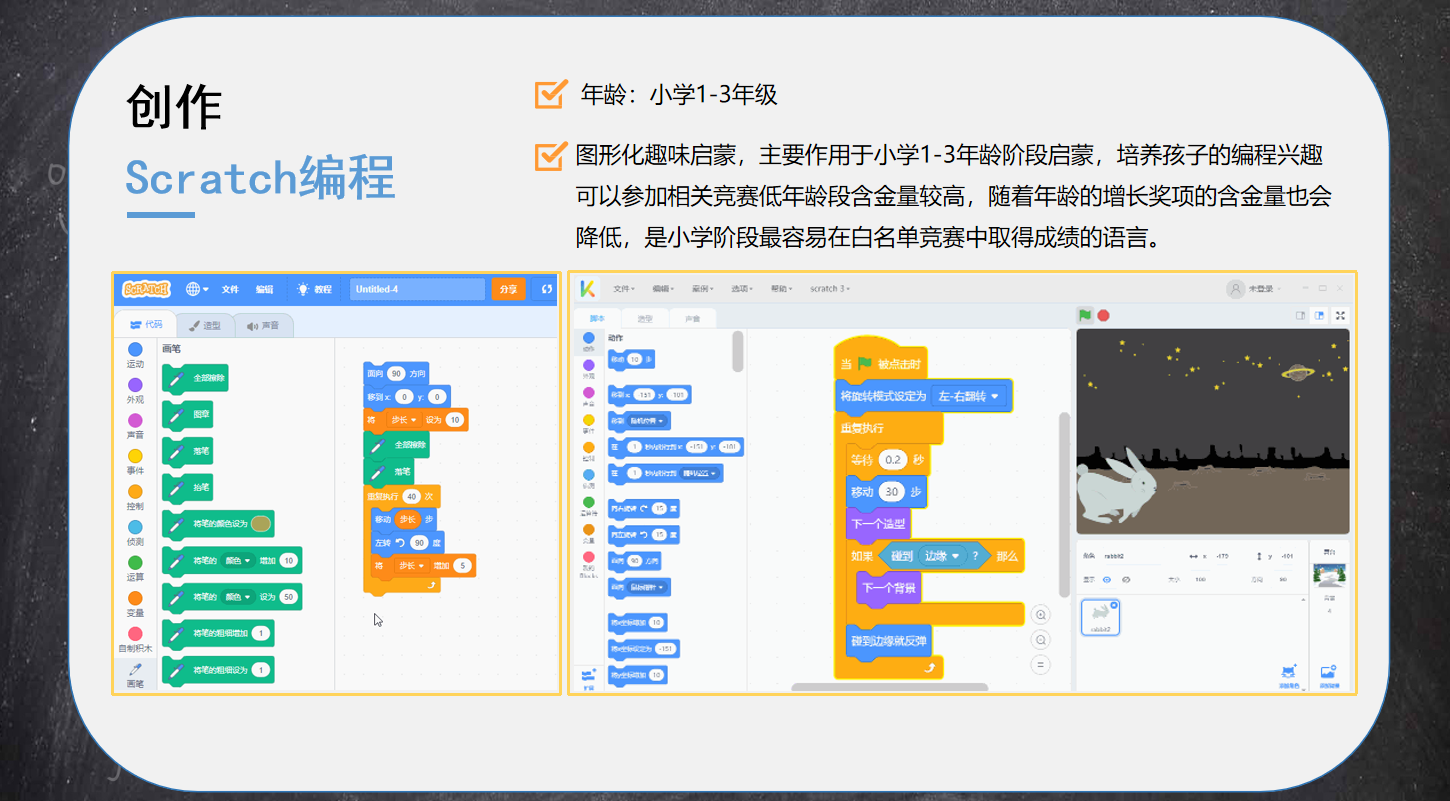Image resolution: width=1450 pixels, height=801 pixels.
Task: Enter fullscreen stage mode
Action: coord(1340,315)
